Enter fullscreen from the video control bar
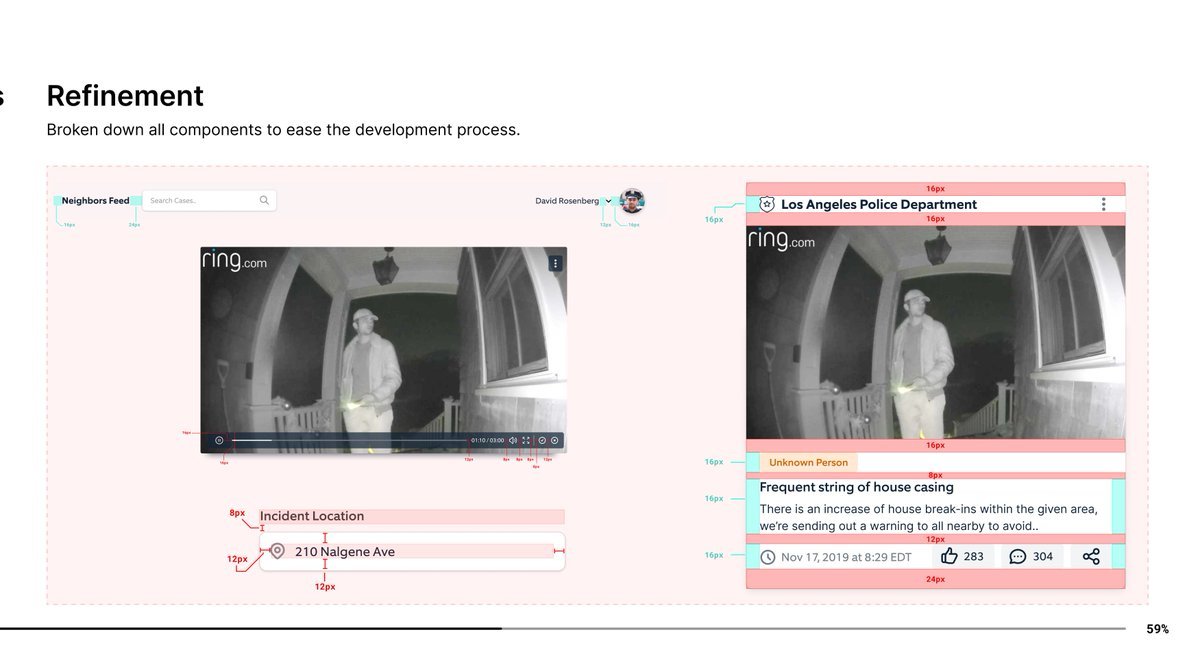 [x=526, y=440]
